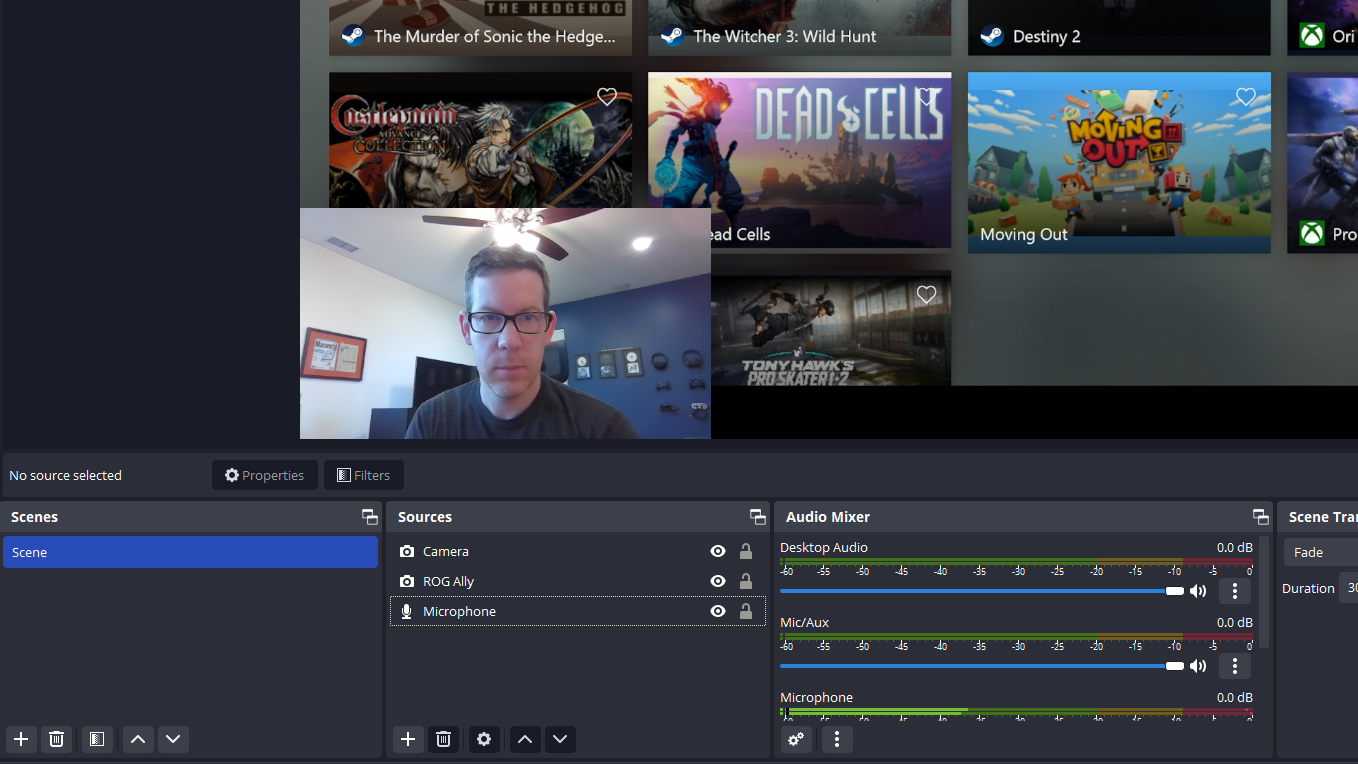Lock the Microphone source
Viewport: 1358px width, 764px height.
click(x=746, y=611)
